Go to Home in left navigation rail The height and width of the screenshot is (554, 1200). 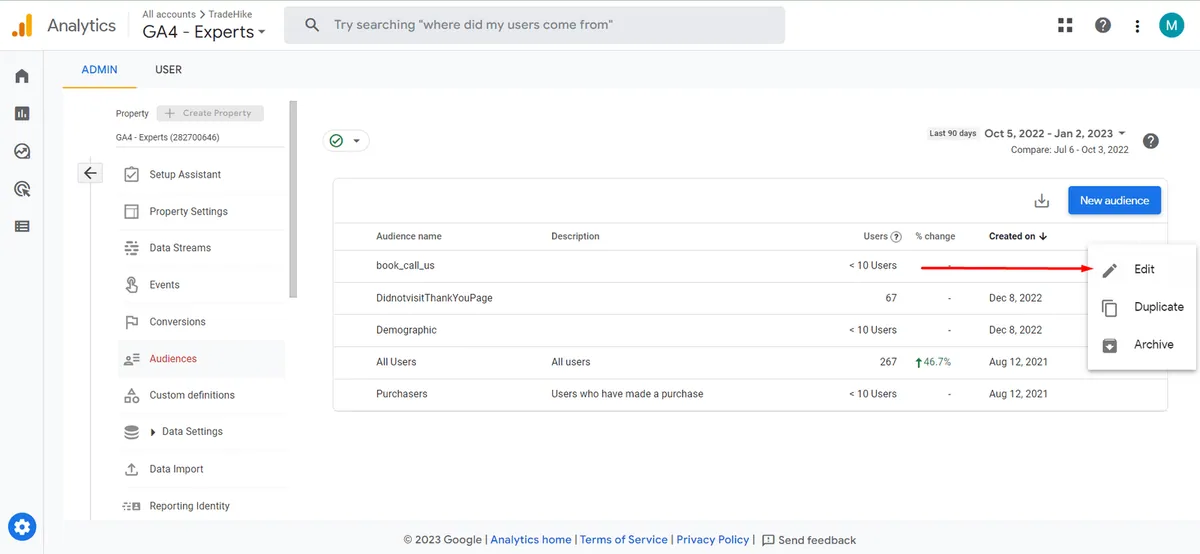[x=22, y=76]
